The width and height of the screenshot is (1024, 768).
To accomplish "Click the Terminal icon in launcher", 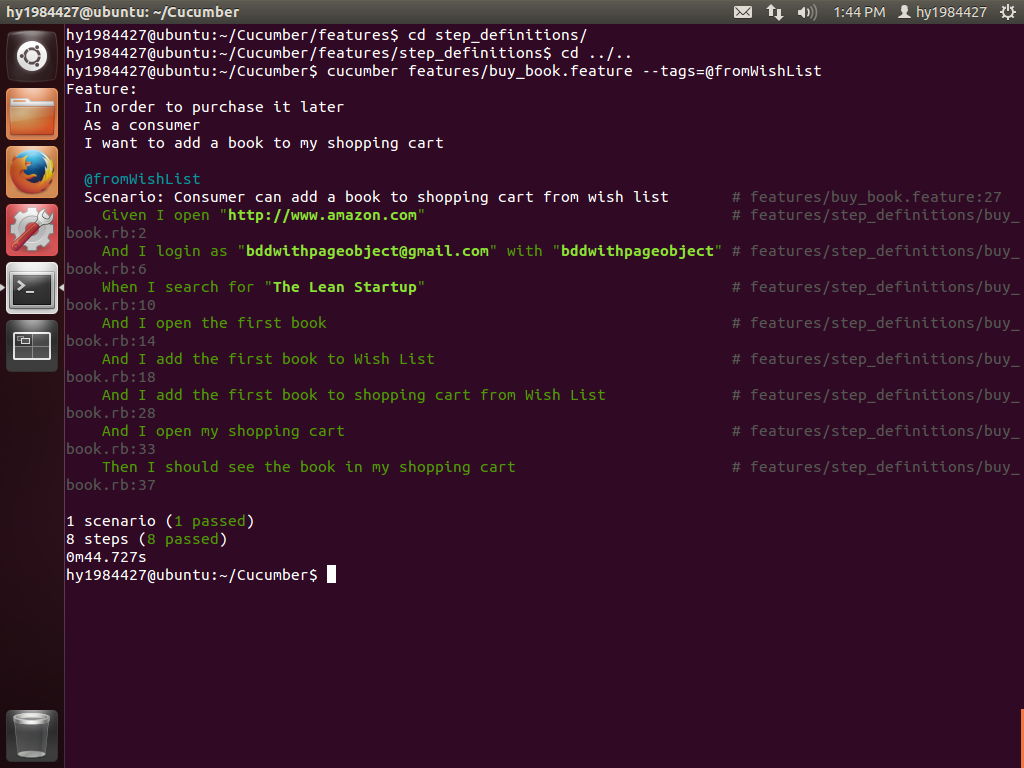I will 31,288.
